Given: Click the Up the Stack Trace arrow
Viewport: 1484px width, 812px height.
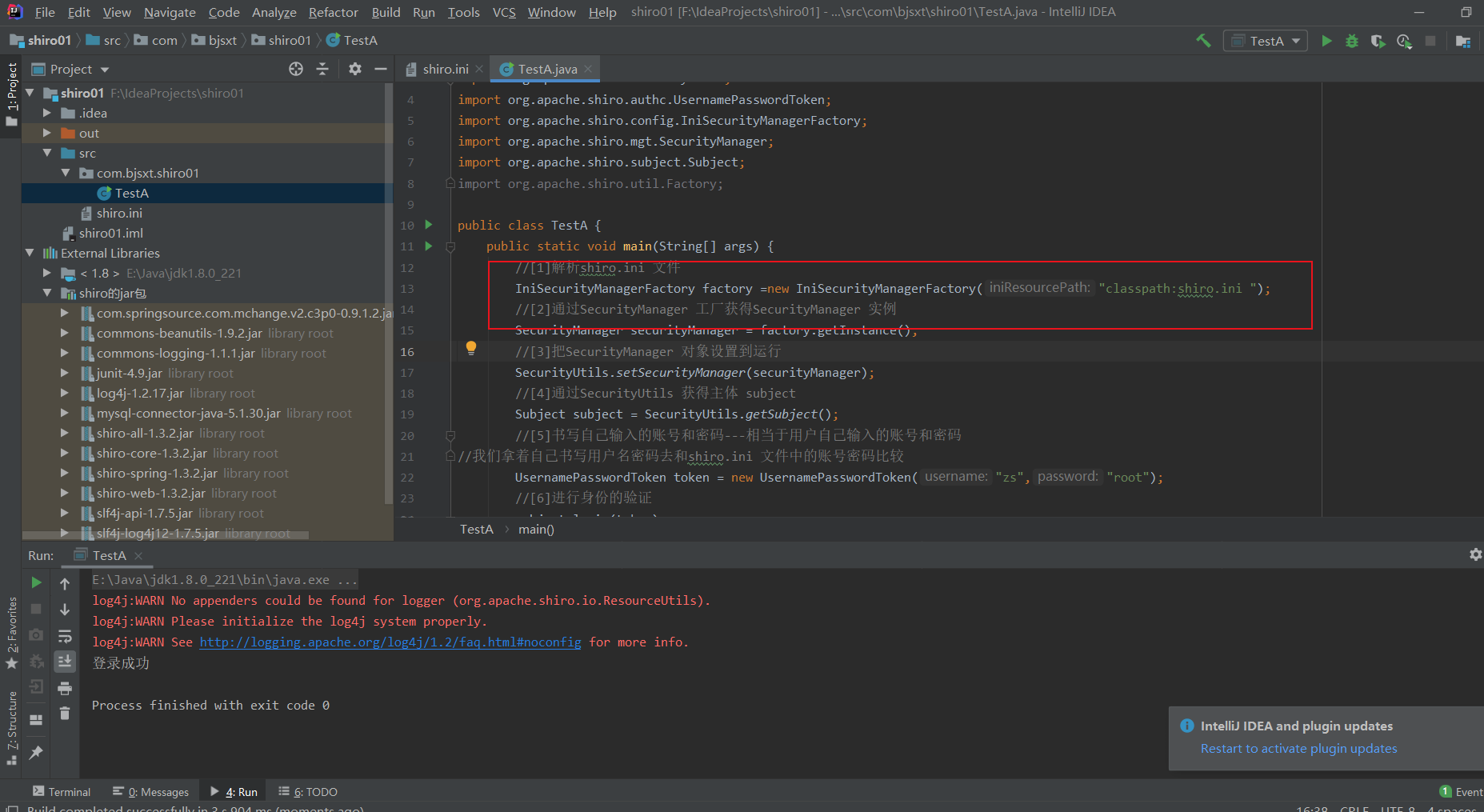Looking at the screenshot, I should [65, 584].
